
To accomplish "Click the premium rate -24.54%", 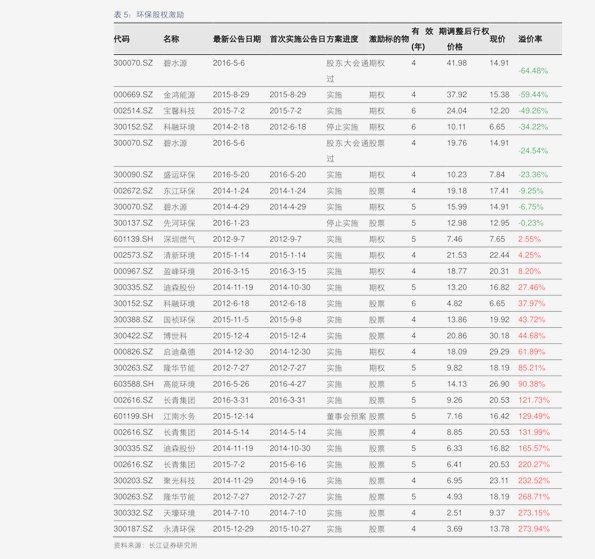I will click(533, 151).
